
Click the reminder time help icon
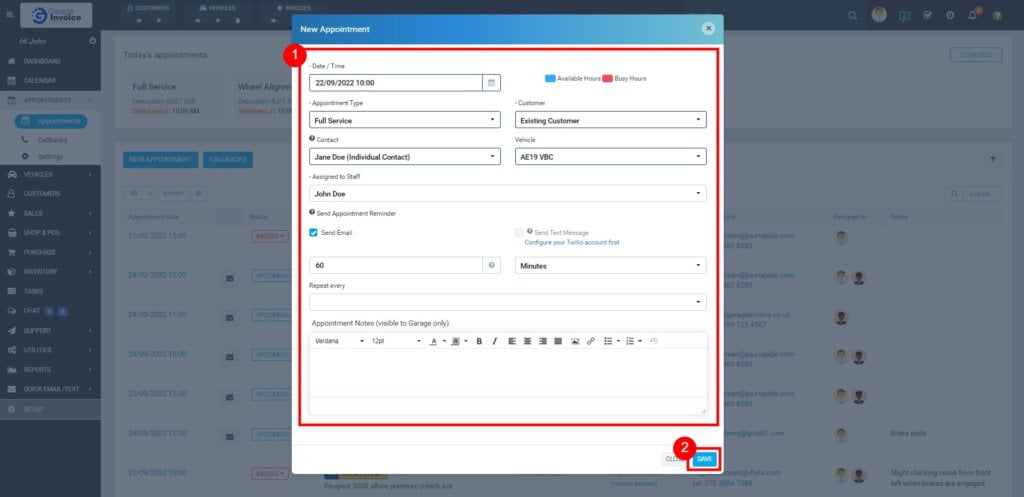pos(491,266)
